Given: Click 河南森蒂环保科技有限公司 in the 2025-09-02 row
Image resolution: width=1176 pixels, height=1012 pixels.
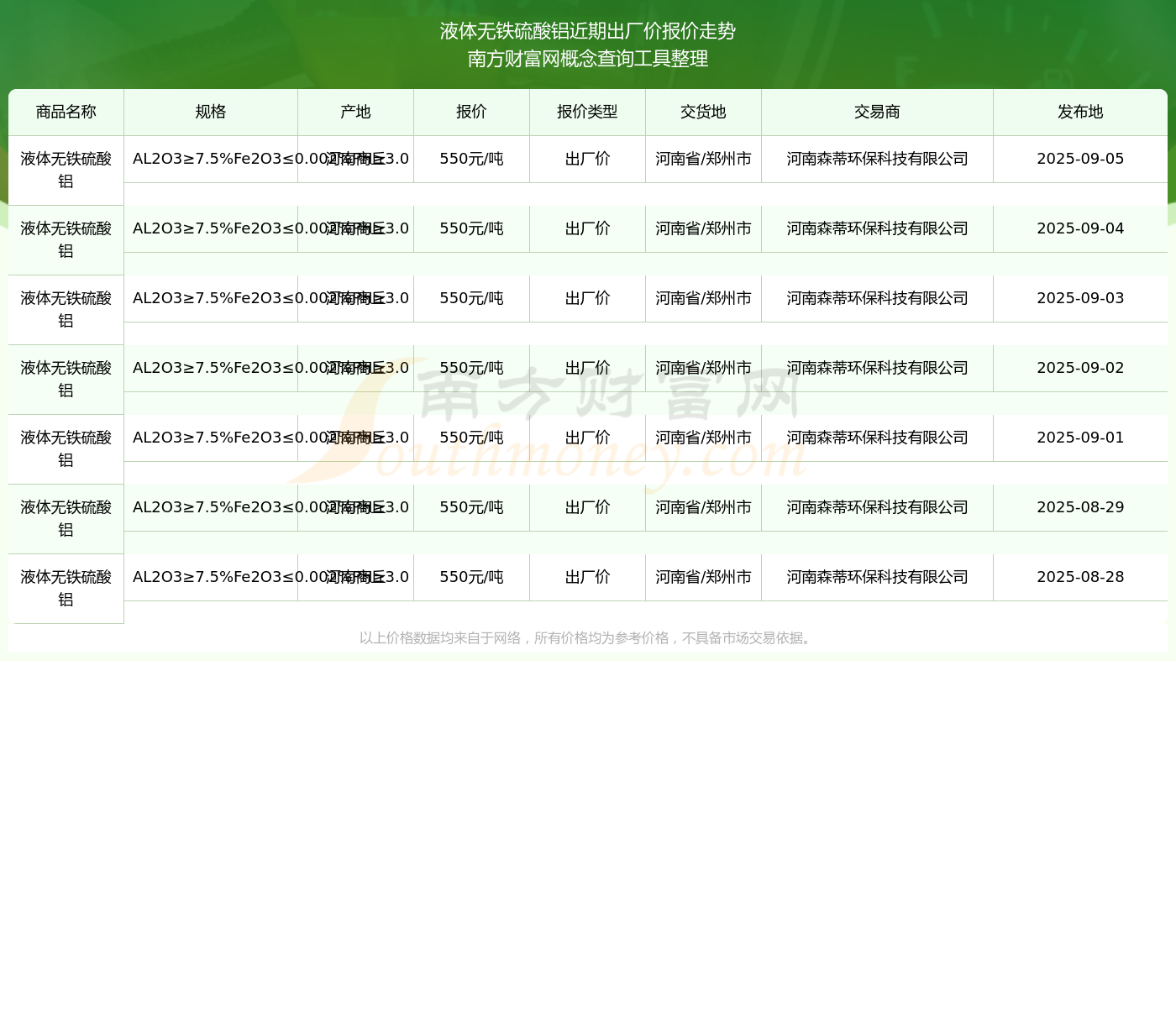Looking at the screenshot, I should (877, 368).
